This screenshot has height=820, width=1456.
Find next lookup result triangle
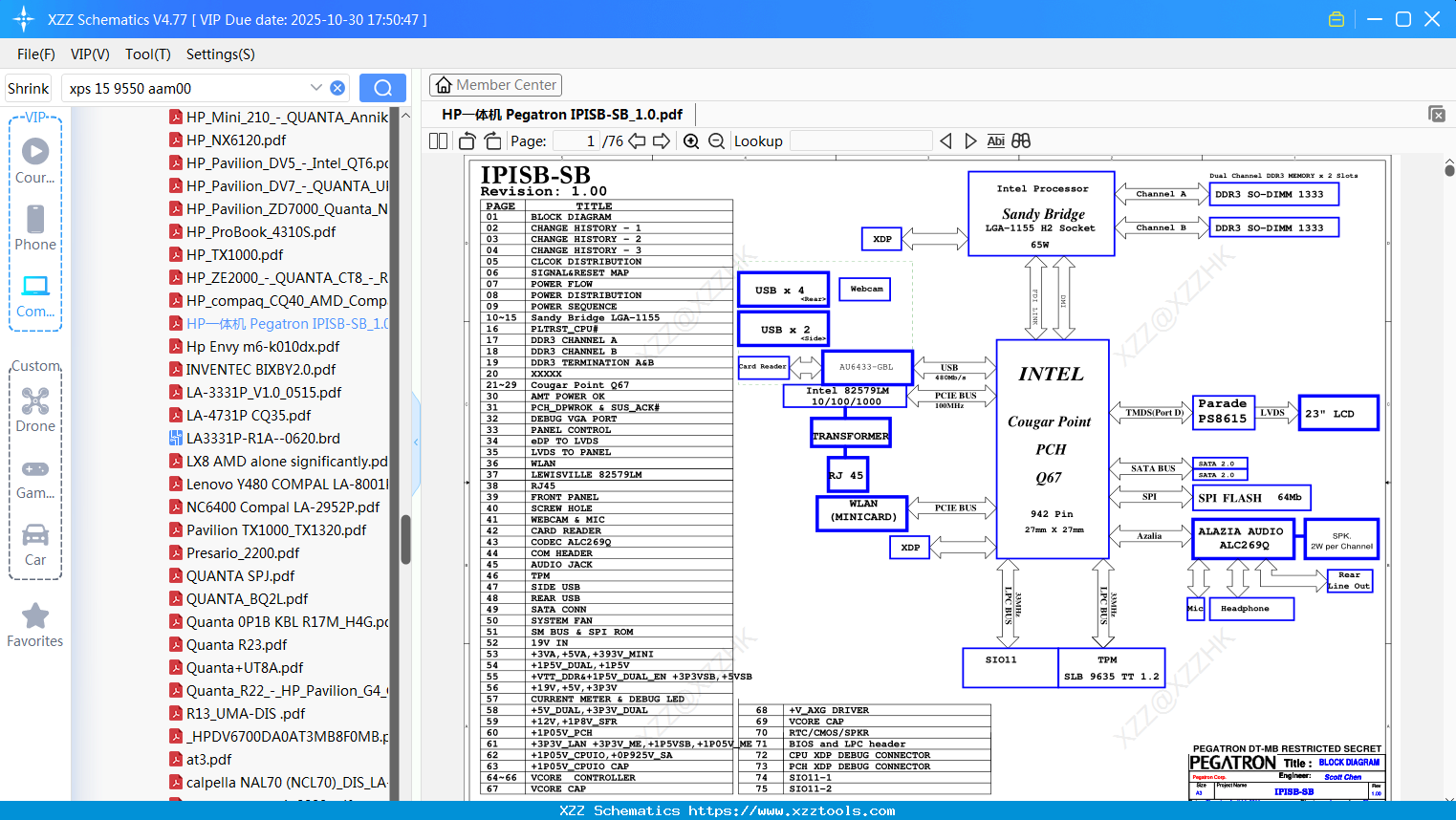coord(970,140)
